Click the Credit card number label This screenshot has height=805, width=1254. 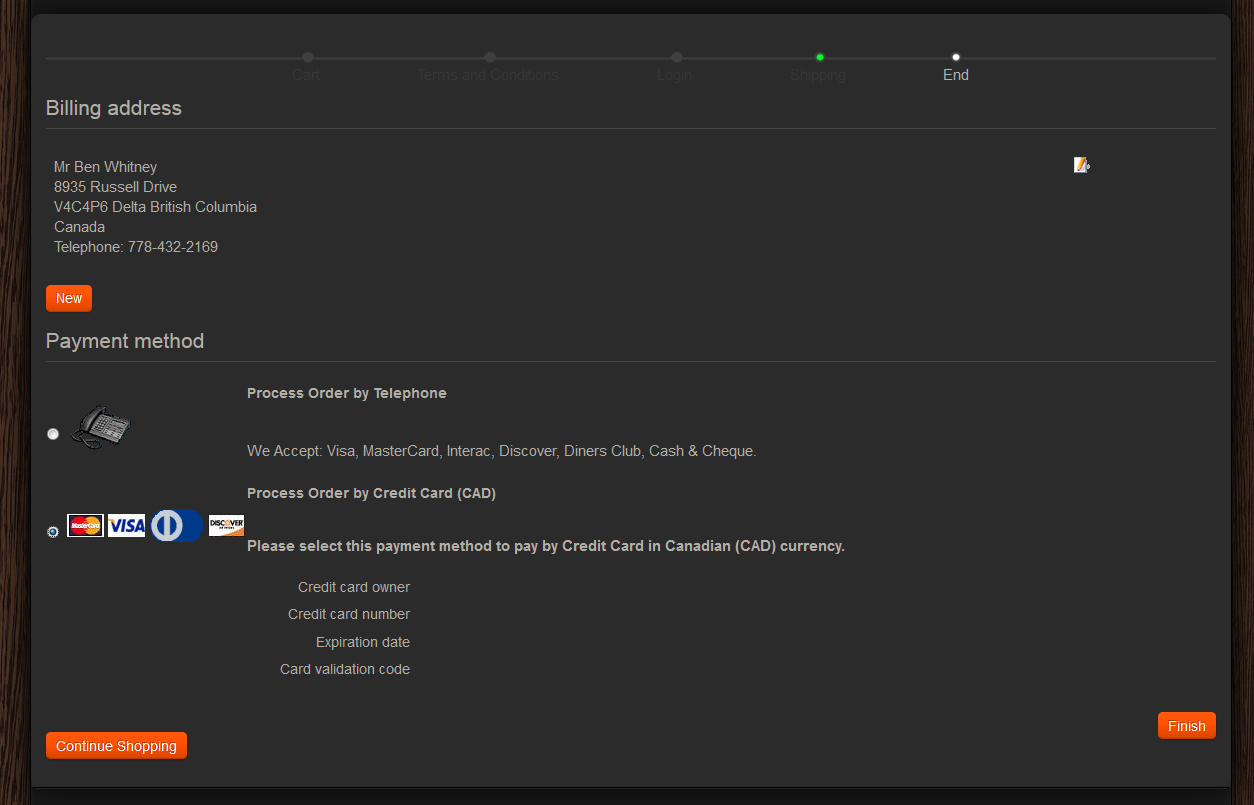[349, 614]
